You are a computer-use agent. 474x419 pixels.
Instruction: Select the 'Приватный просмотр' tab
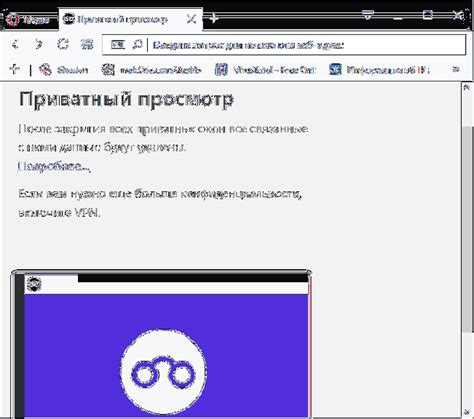click(130, 19)
